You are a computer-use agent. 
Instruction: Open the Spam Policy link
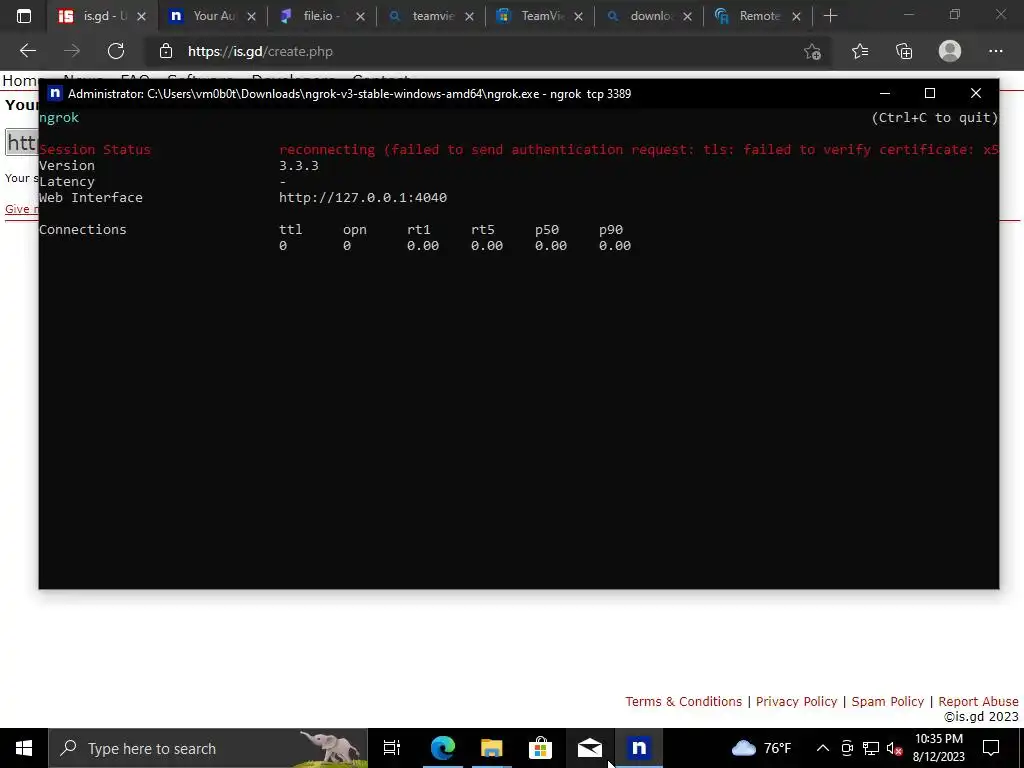(888, 701)
